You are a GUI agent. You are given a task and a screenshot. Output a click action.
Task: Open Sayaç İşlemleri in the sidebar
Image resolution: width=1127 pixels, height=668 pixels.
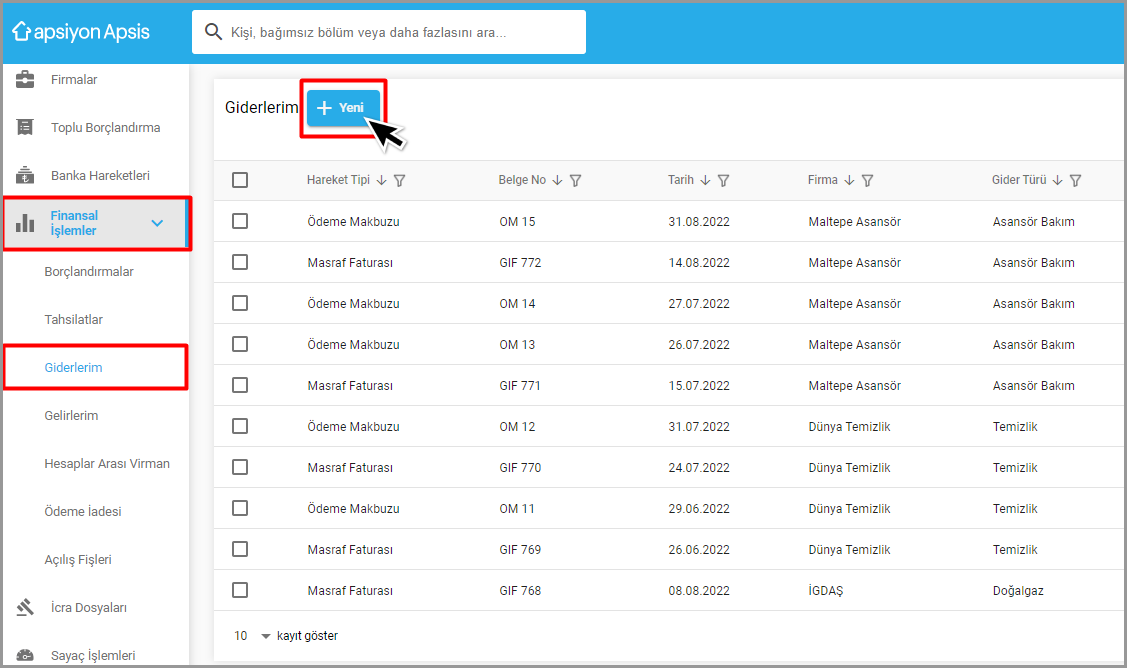93,655
